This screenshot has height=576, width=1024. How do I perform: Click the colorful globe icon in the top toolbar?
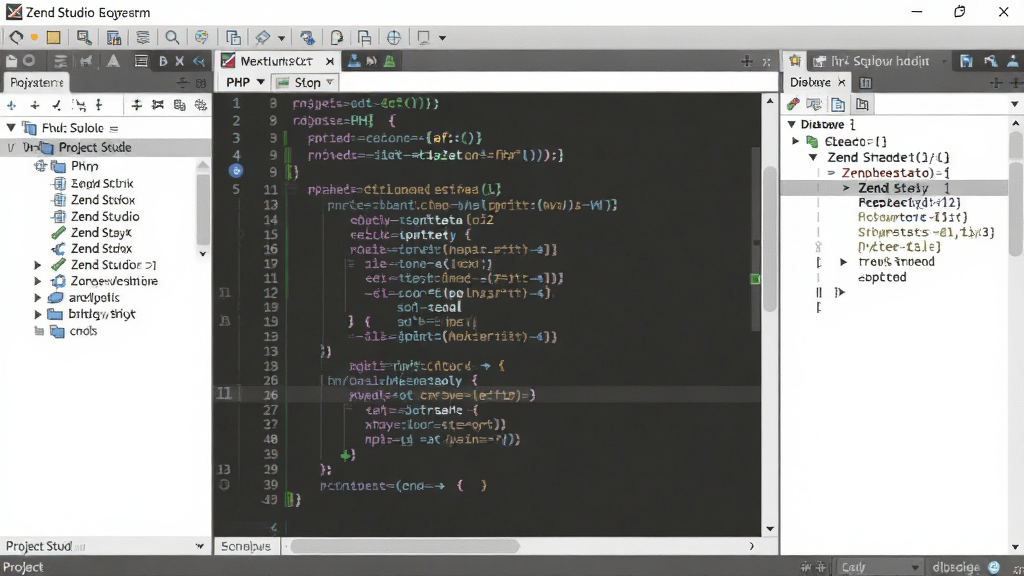[202, 38]
